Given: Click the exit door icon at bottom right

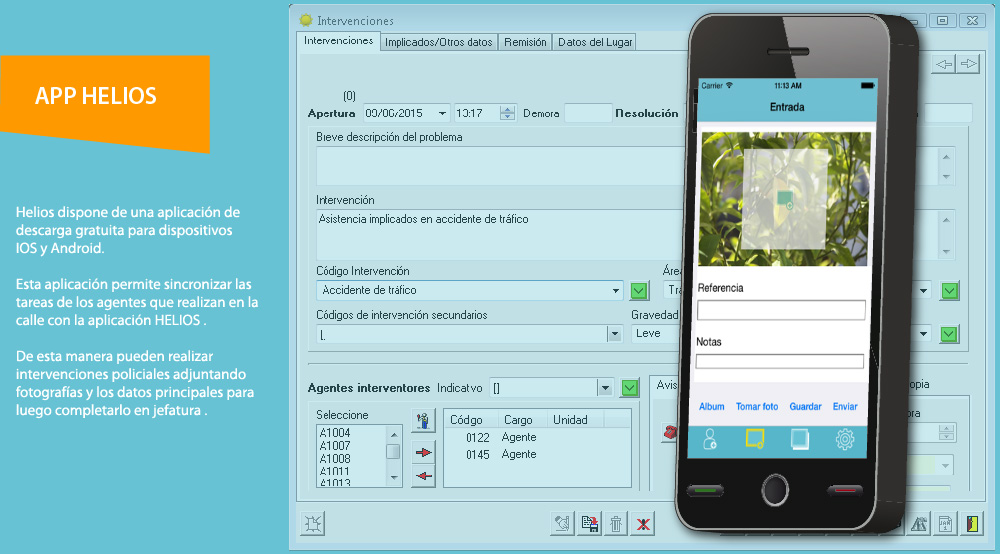Looking at the screenshot, I should click(x=972, y=523).
